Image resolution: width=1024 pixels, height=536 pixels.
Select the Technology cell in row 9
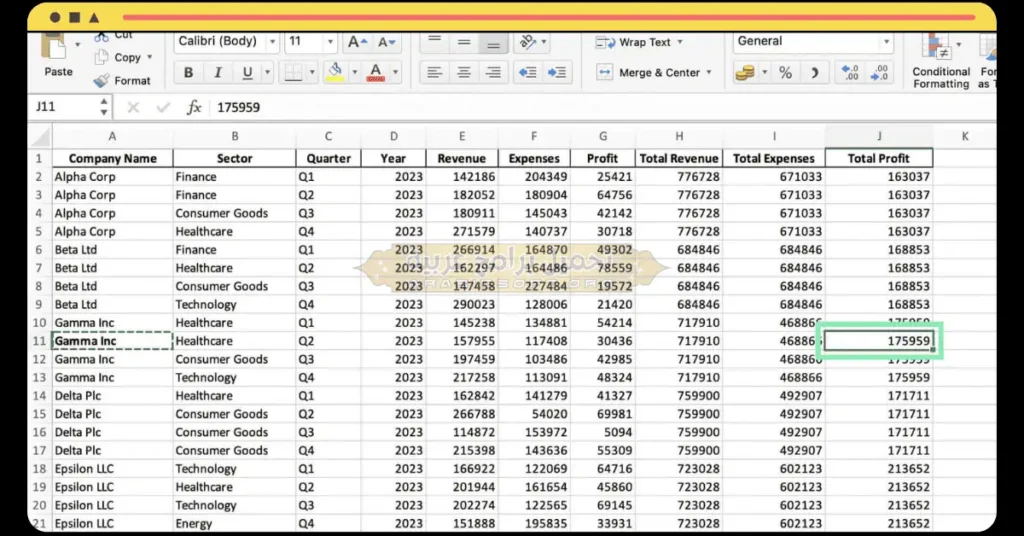(x=234, y=304)
